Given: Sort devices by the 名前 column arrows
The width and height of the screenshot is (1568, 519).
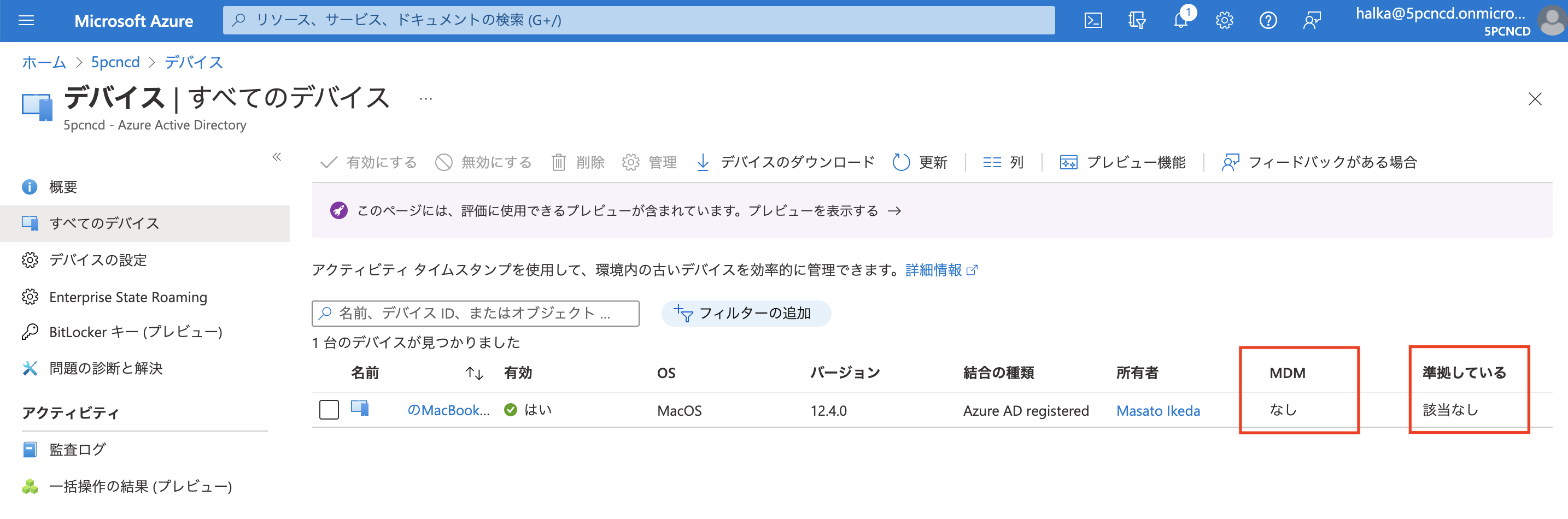Looking at the screenshot, I should [474, 373].
